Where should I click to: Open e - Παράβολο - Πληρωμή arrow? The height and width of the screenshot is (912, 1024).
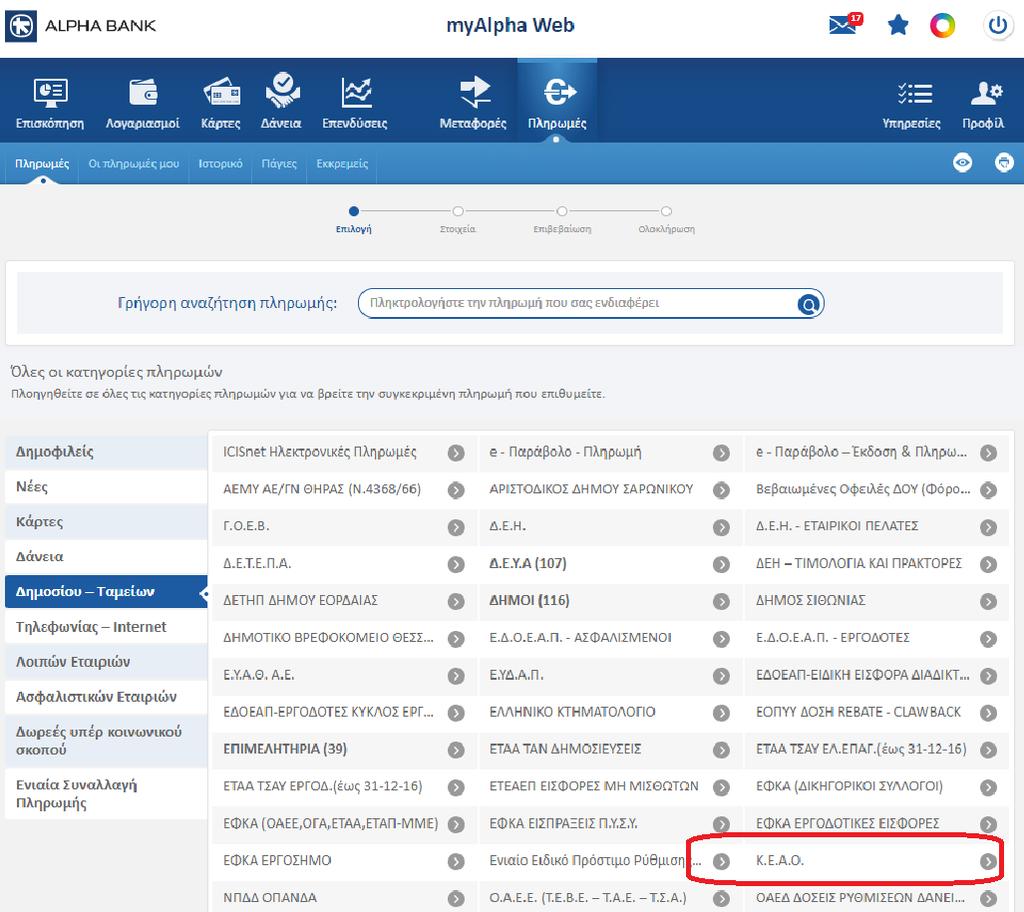click(x=721, y=453)
